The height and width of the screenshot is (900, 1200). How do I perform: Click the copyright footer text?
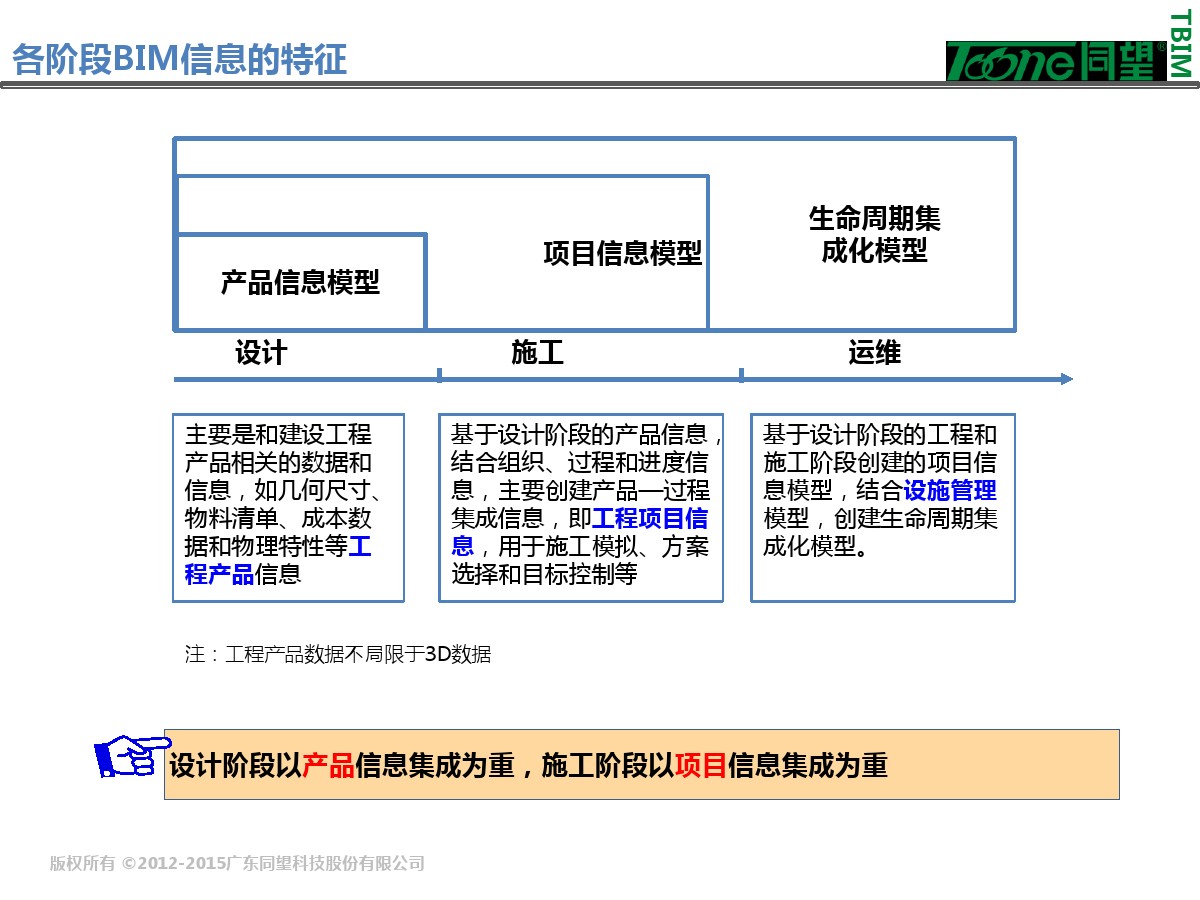(237, 864)
